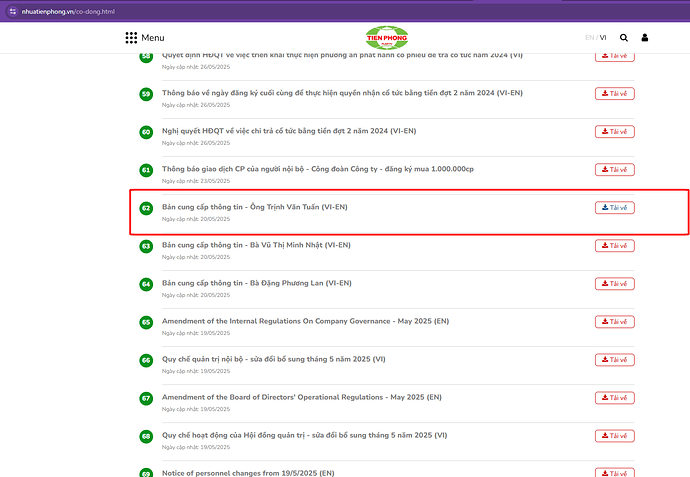
Task: Download Board of Directors' Operational Regulations file
Action: pos(615,398)
